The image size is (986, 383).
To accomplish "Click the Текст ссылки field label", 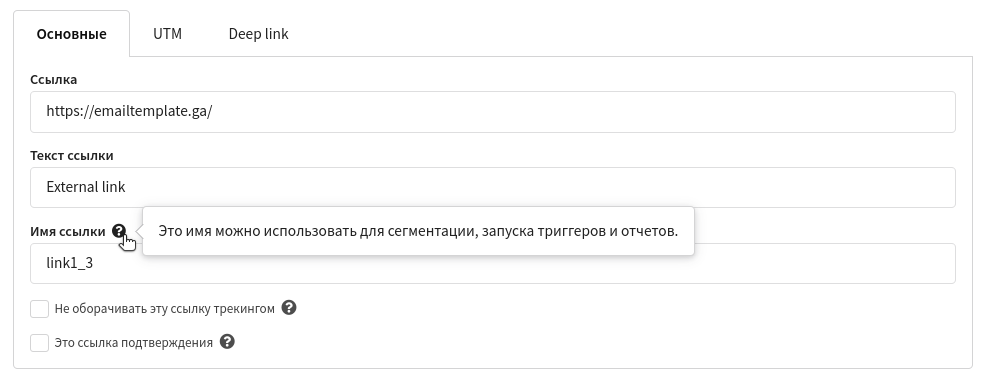I will click(72, 155).
